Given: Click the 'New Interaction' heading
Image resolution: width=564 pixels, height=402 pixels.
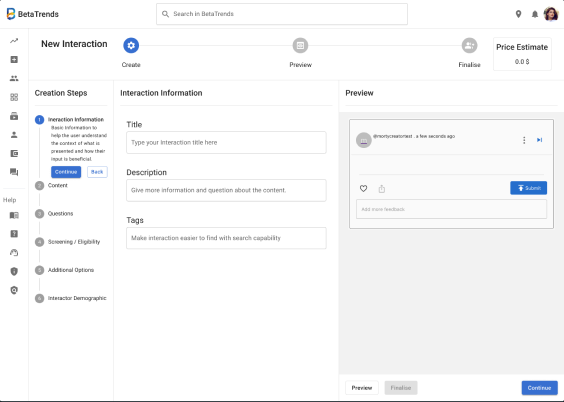Looking at the screenshot, I should (74, 44).
